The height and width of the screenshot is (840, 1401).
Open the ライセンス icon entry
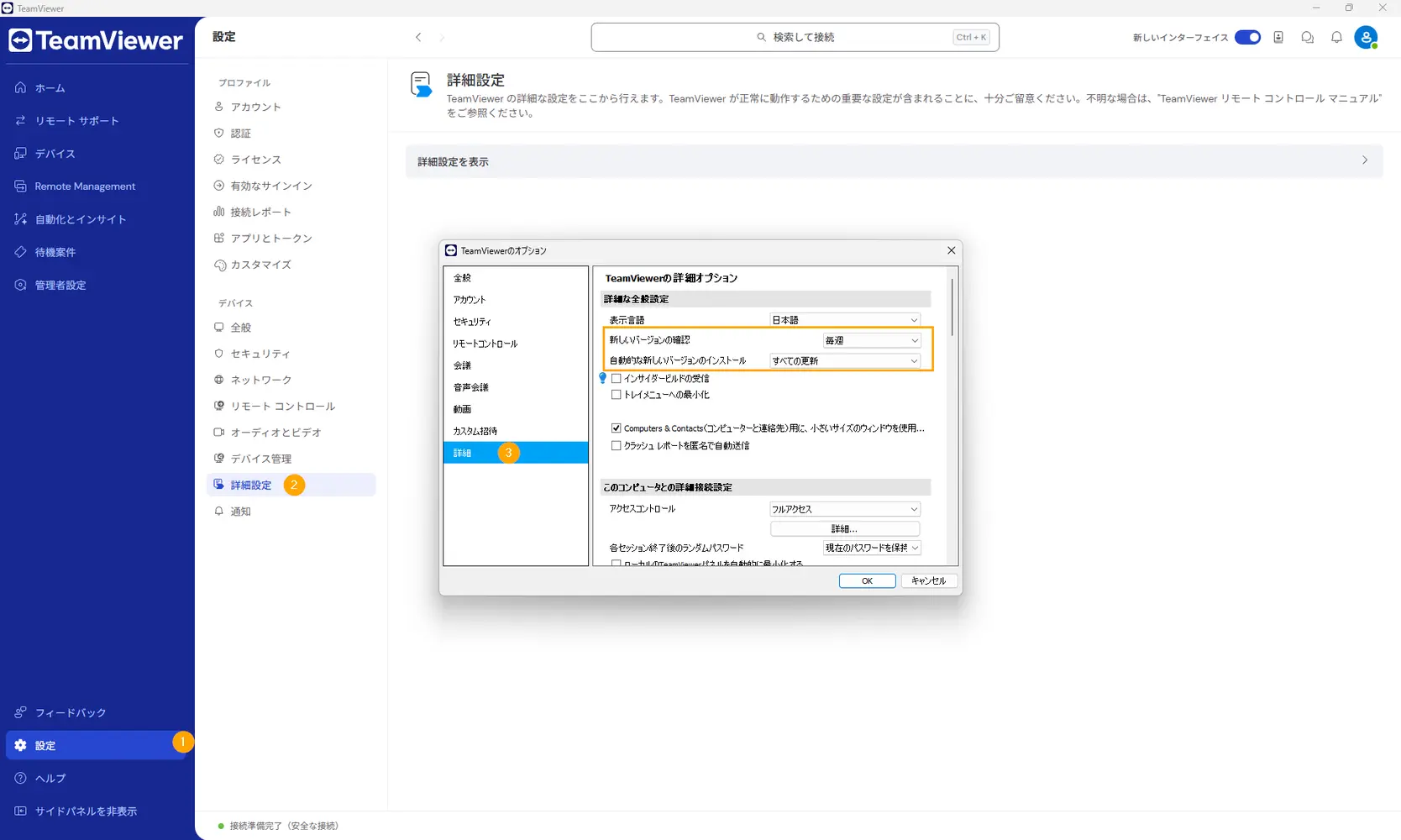click(219, 159)
